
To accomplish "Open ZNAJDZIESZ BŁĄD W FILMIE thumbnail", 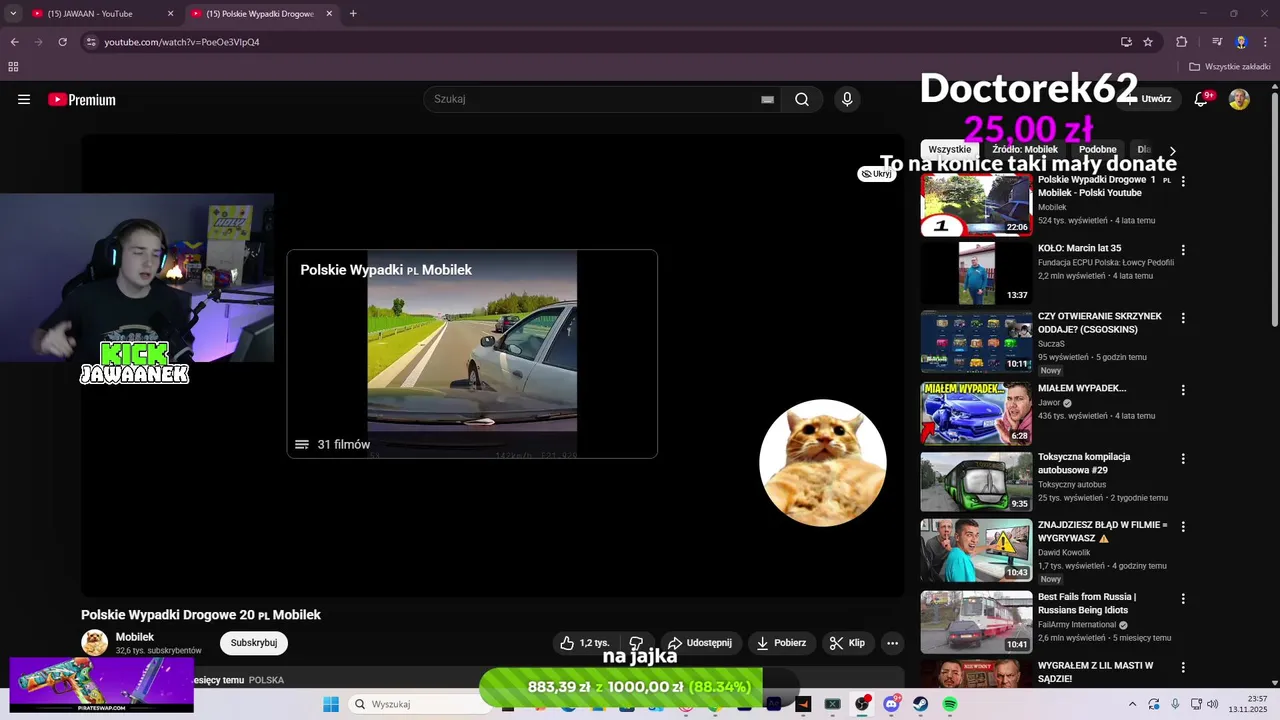I will (976, 549).
